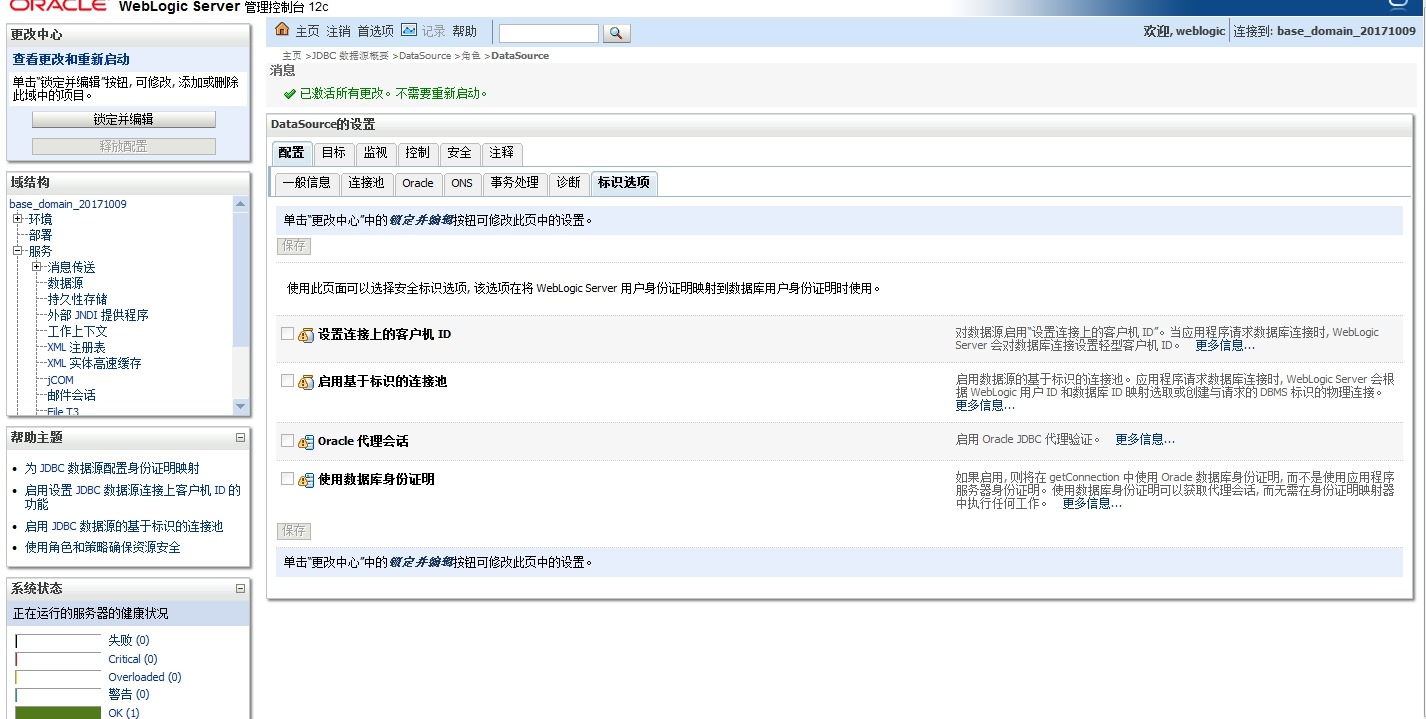The width and height of the screenshot is (1426, 719).
Task: Switch to the 目标 tab
Action: 334,153
